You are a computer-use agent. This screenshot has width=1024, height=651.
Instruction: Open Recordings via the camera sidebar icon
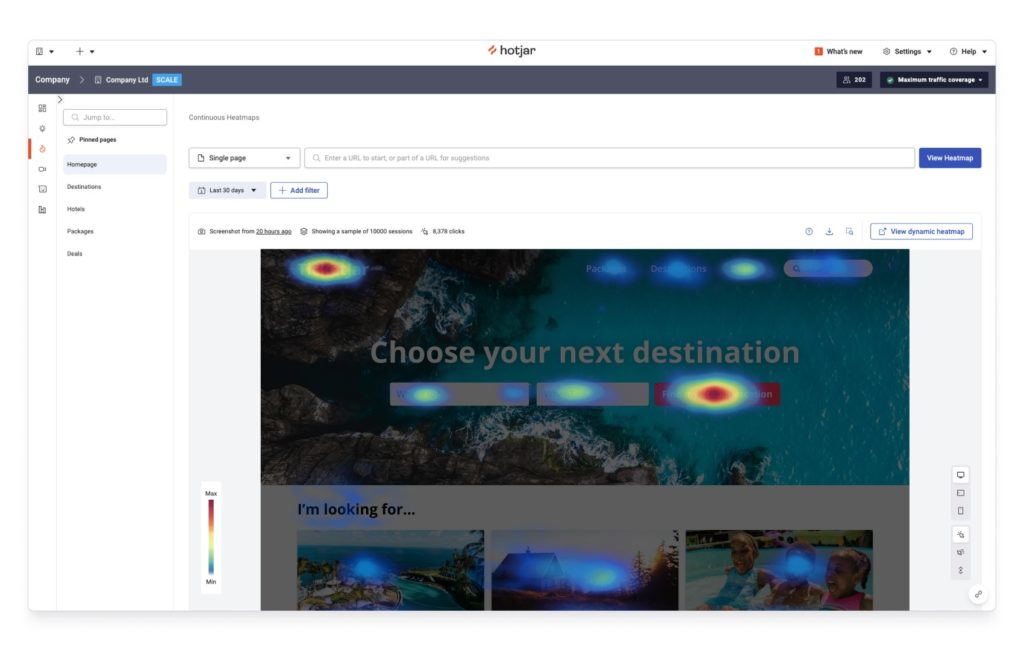pyautogui.click(x=42, y=170)
